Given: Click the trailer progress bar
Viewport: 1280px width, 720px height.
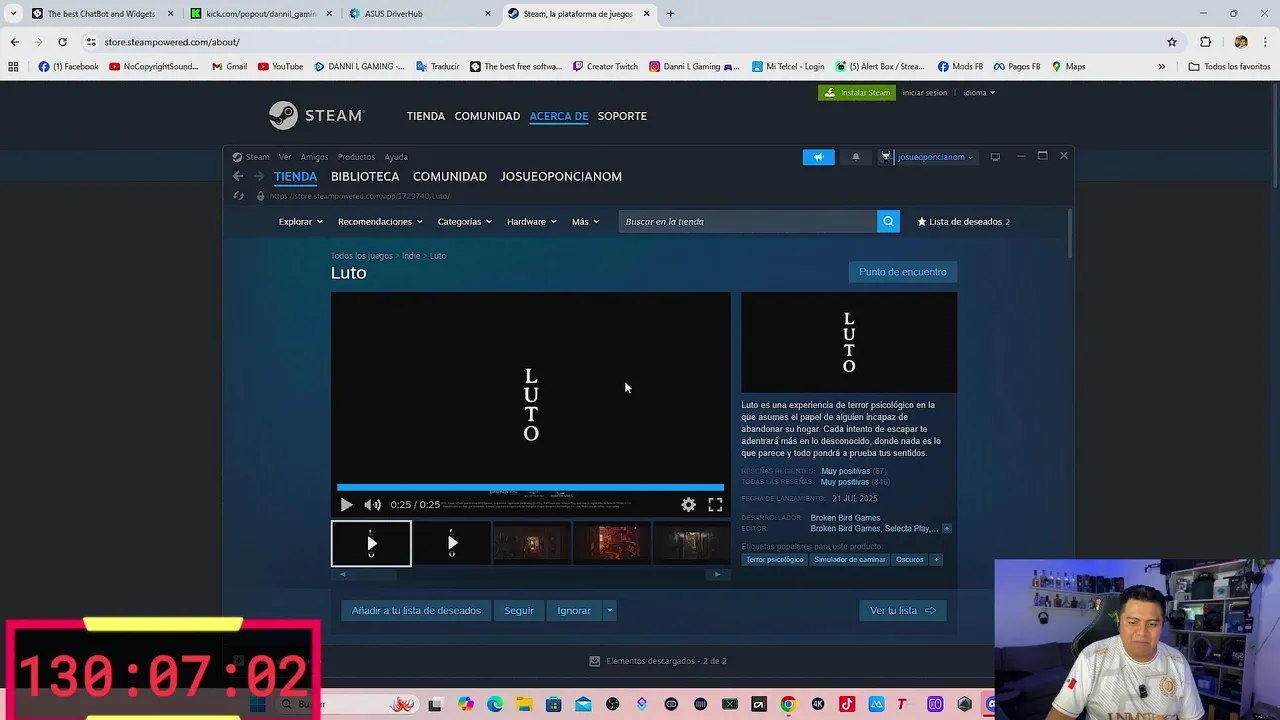Looking at the screenshot, I should point(530,487).
